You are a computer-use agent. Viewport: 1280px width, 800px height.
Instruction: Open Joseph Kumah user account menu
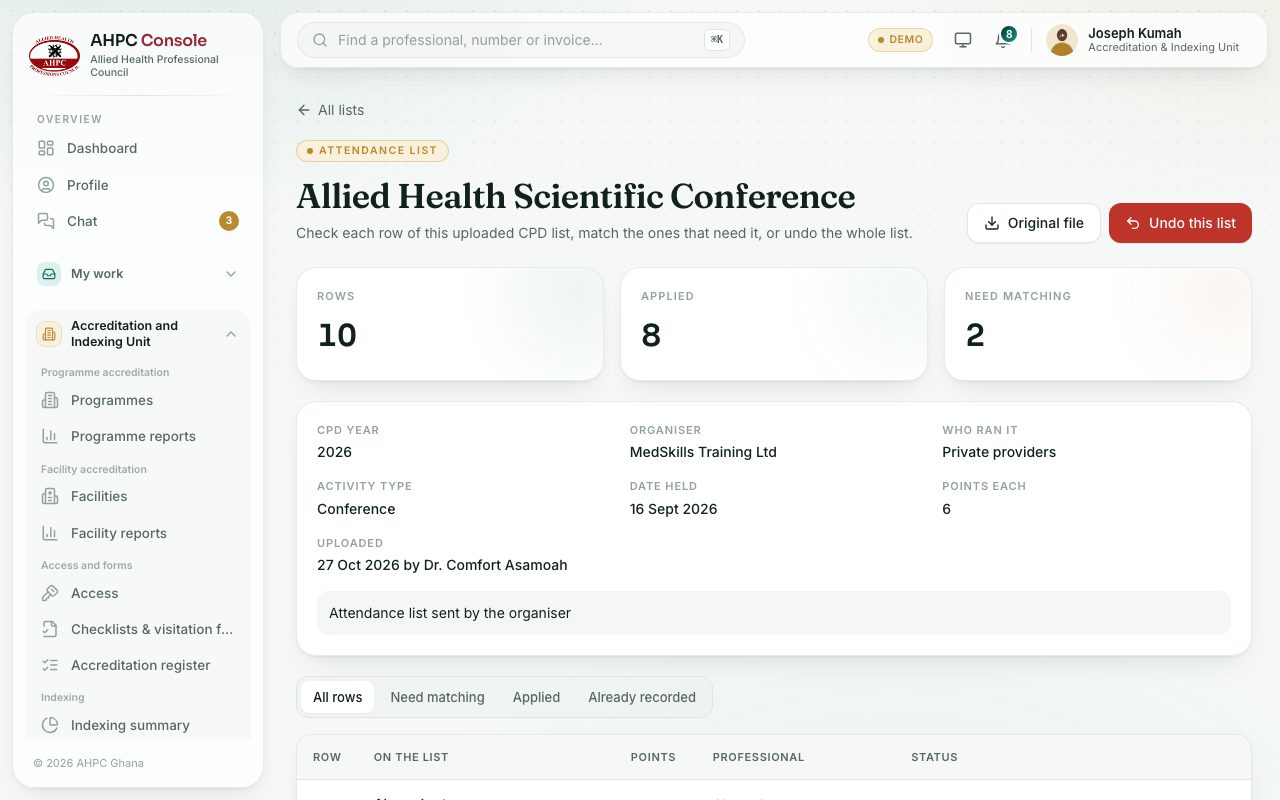tap(1144, 40)
